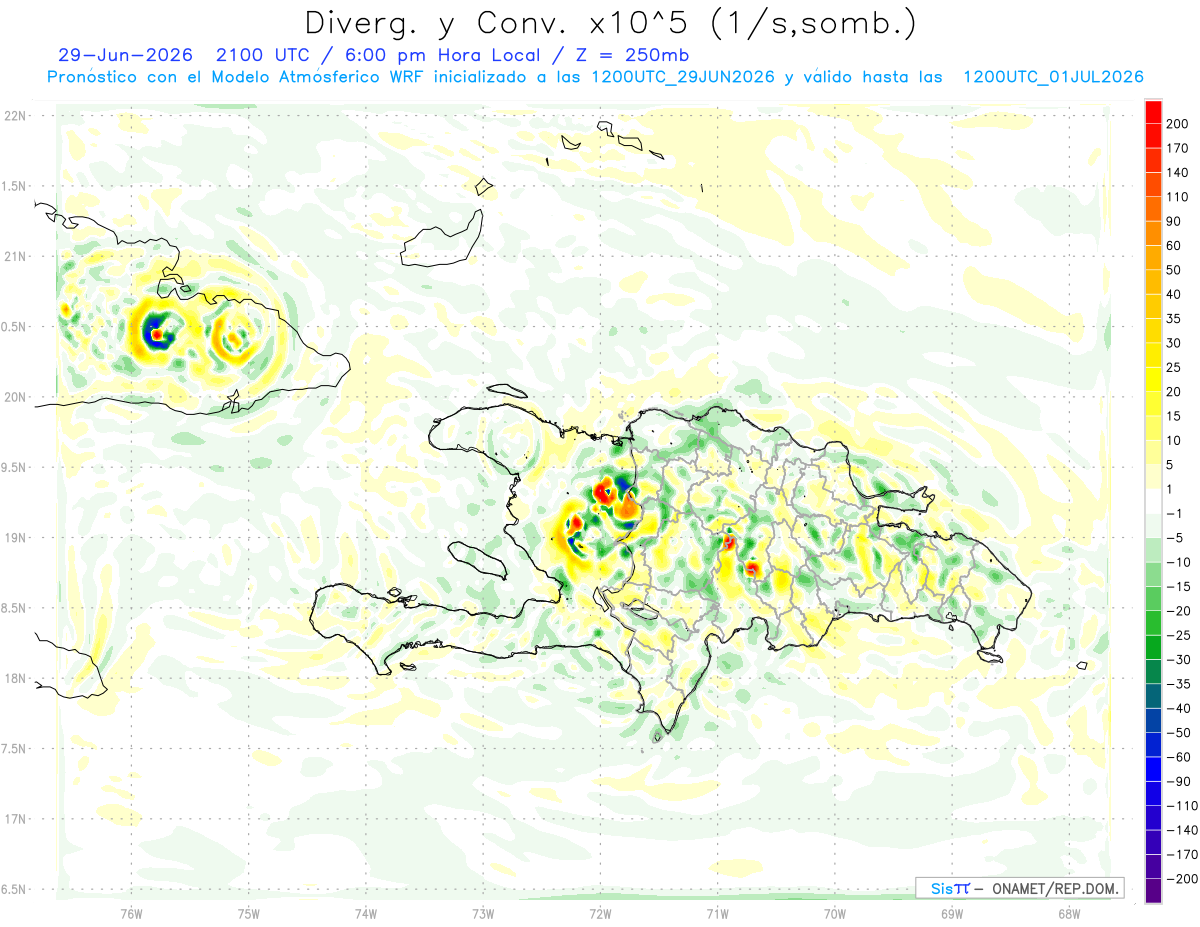Click the latitude label '8.5N'
1200x927 pixels.
coord(14,608)
